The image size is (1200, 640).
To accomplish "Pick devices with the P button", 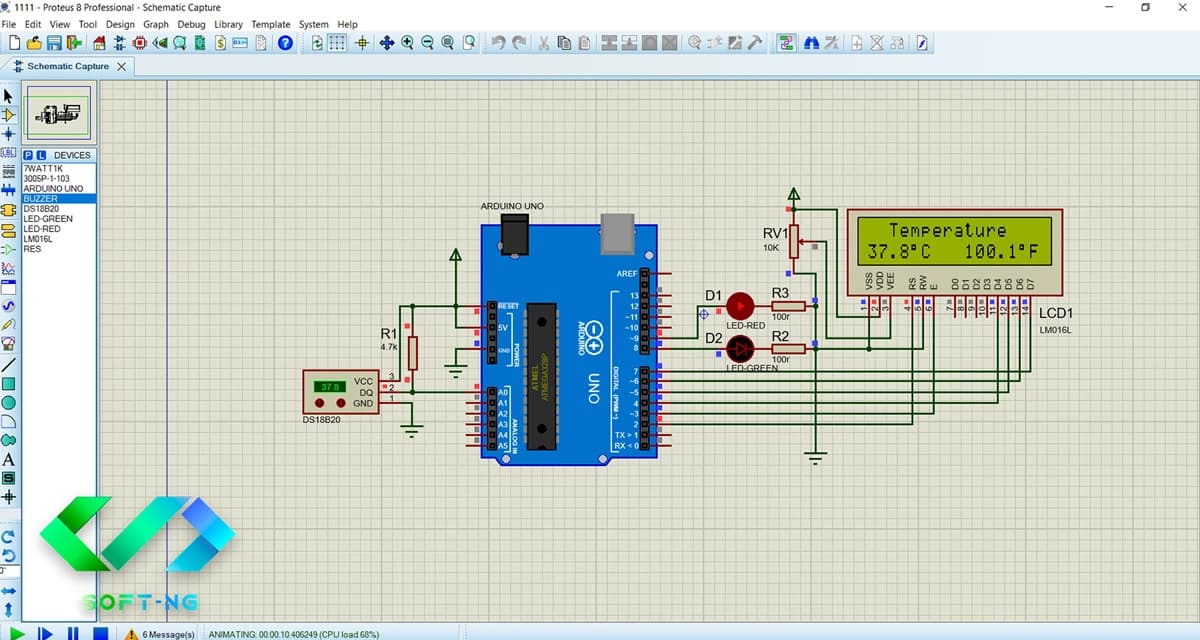I will click(28, 155).
